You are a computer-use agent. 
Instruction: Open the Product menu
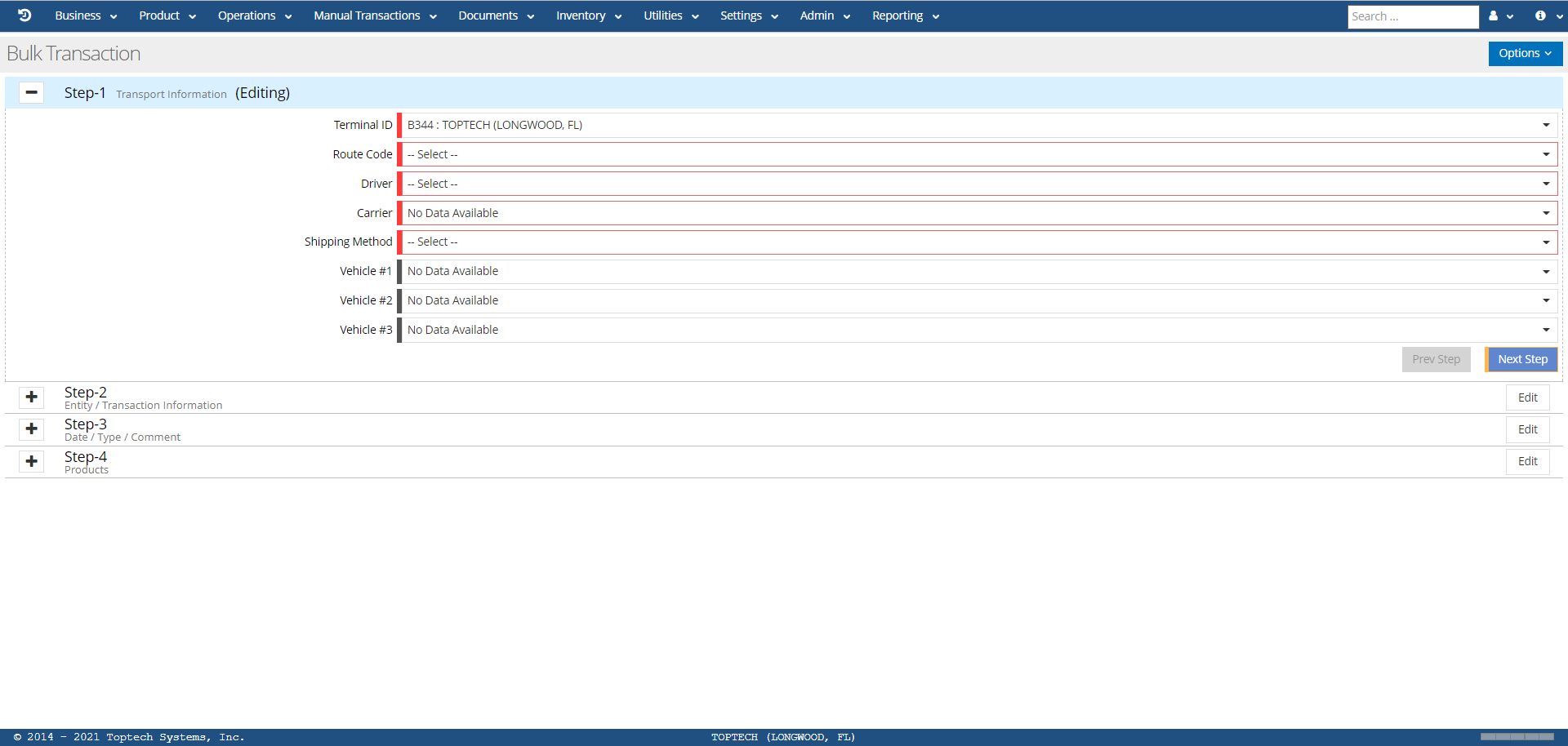167,16
